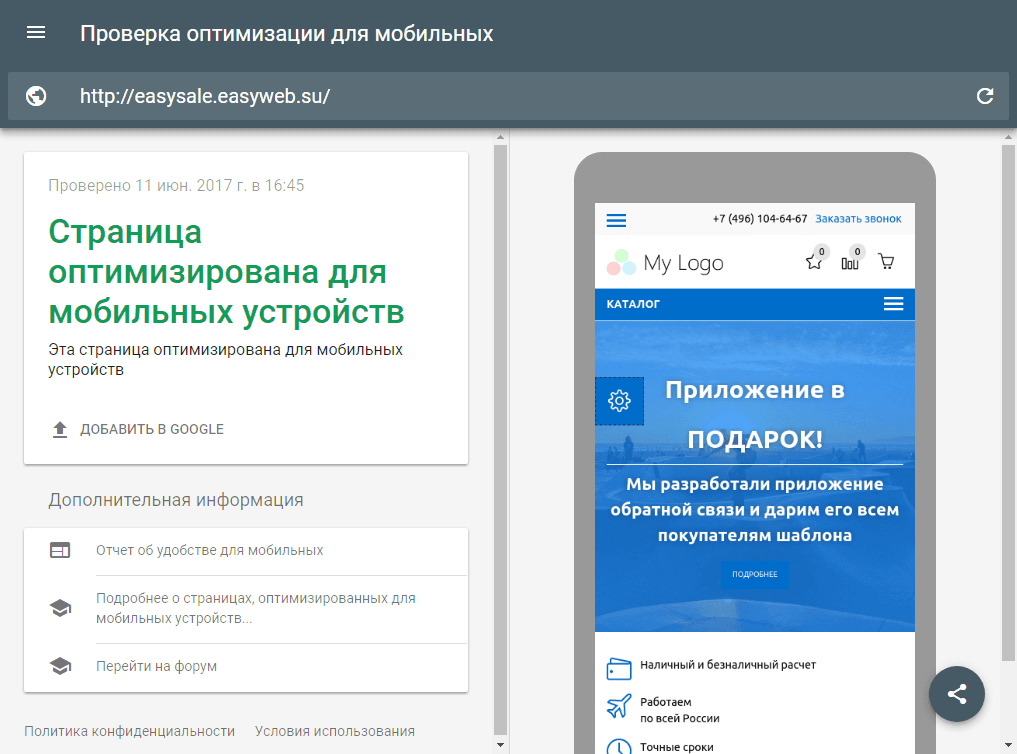Open Политика конфиденциальности link
Viewport: 1017px width, 754px height.
[130, 731]
